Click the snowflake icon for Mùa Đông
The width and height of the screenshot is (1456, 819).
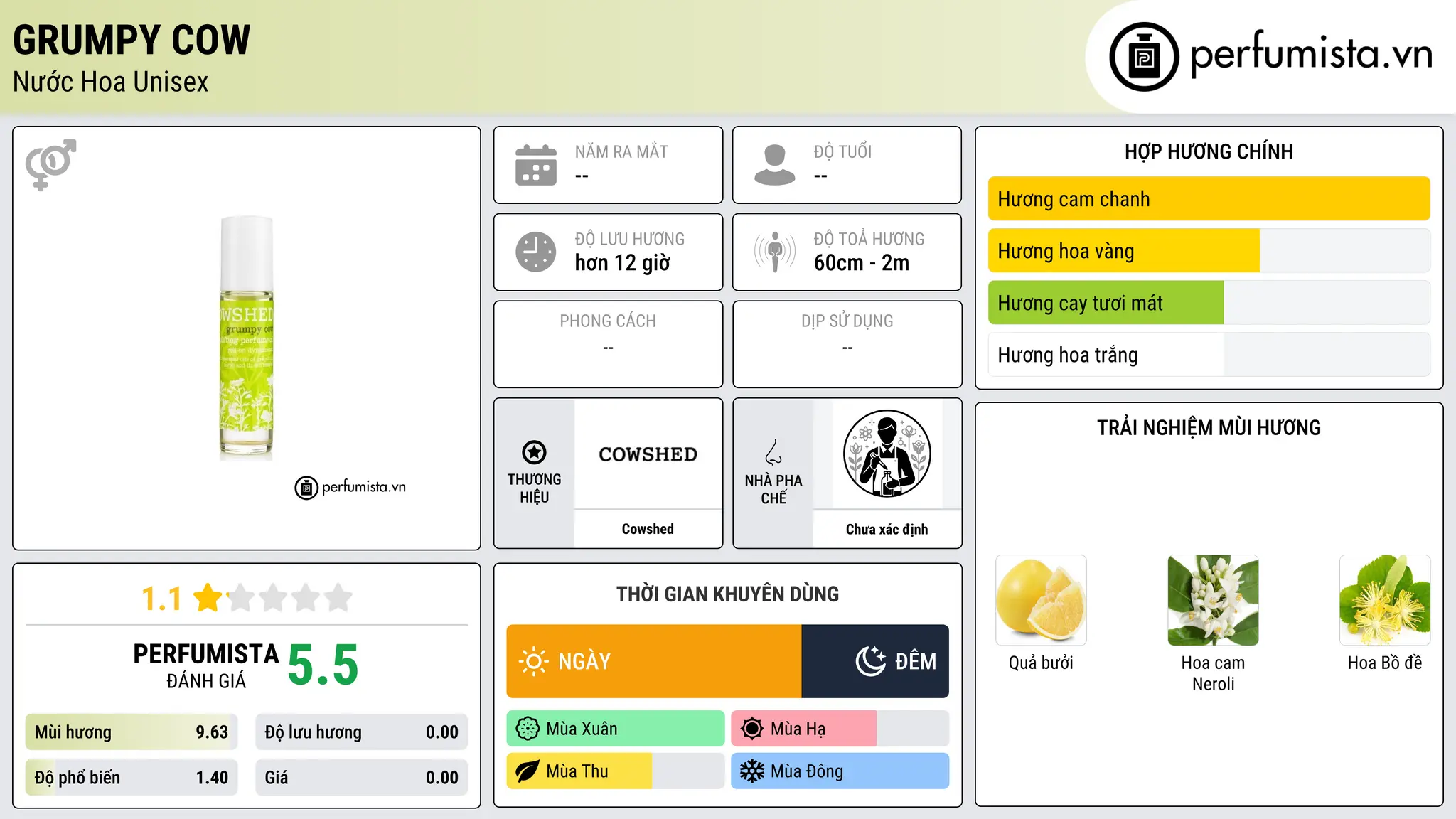[752, 771]
